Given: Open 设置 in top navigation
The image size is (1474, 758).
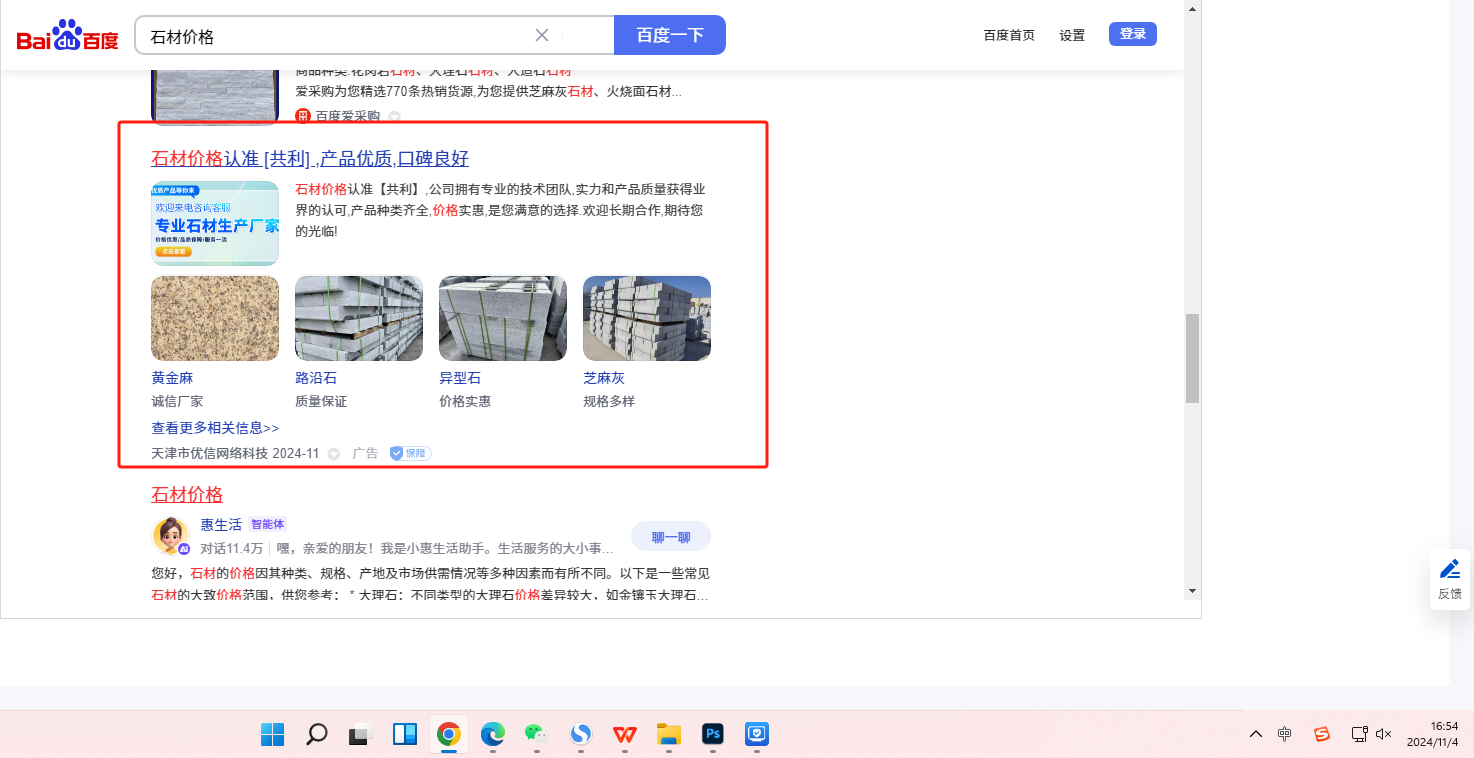Looking at the screenshot, I should pos(1072,35).
